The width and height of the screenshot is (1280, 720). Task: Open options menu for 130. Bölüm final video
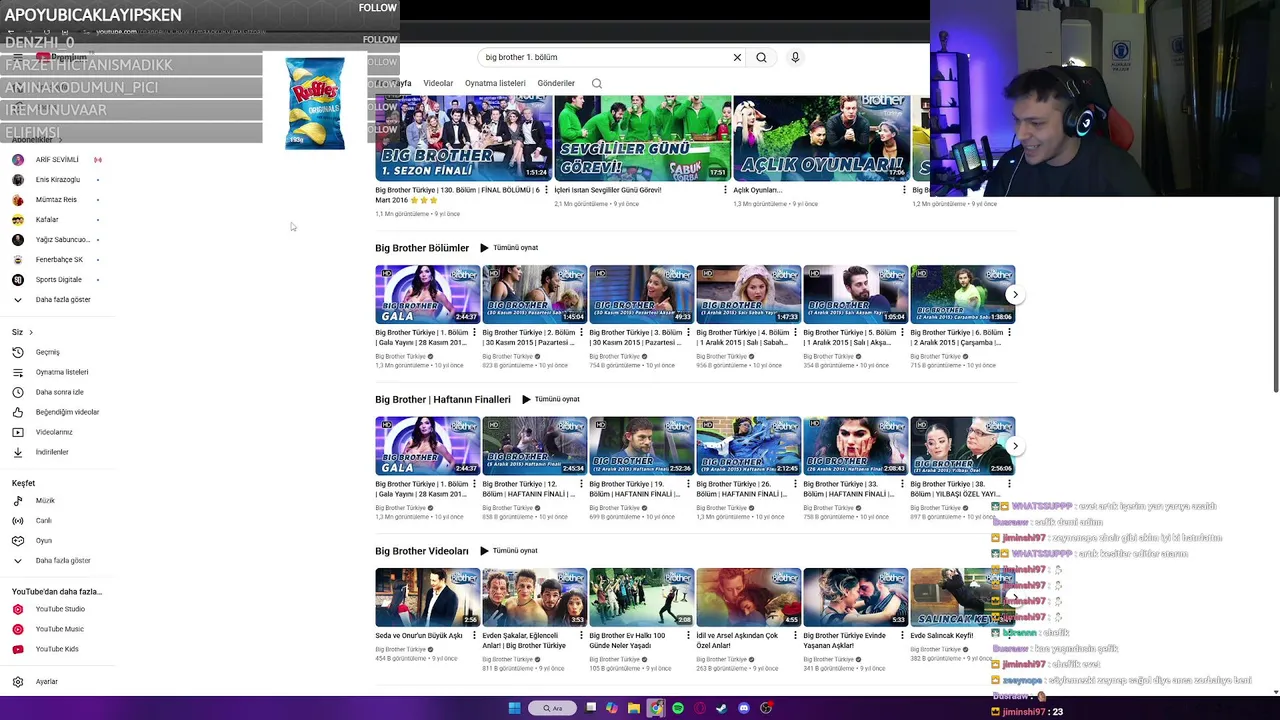pyautogui.click(x=546, y=190)
